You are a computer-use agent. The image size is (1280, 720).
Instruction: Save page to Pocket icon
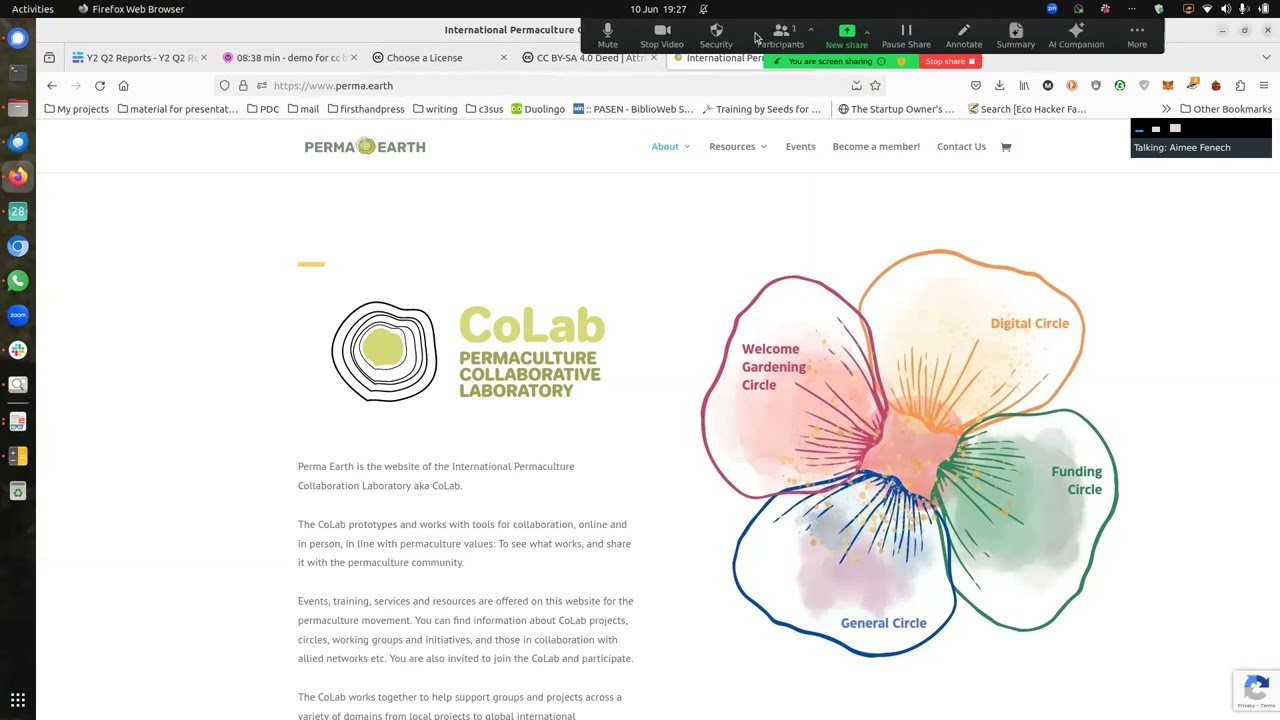976,86
